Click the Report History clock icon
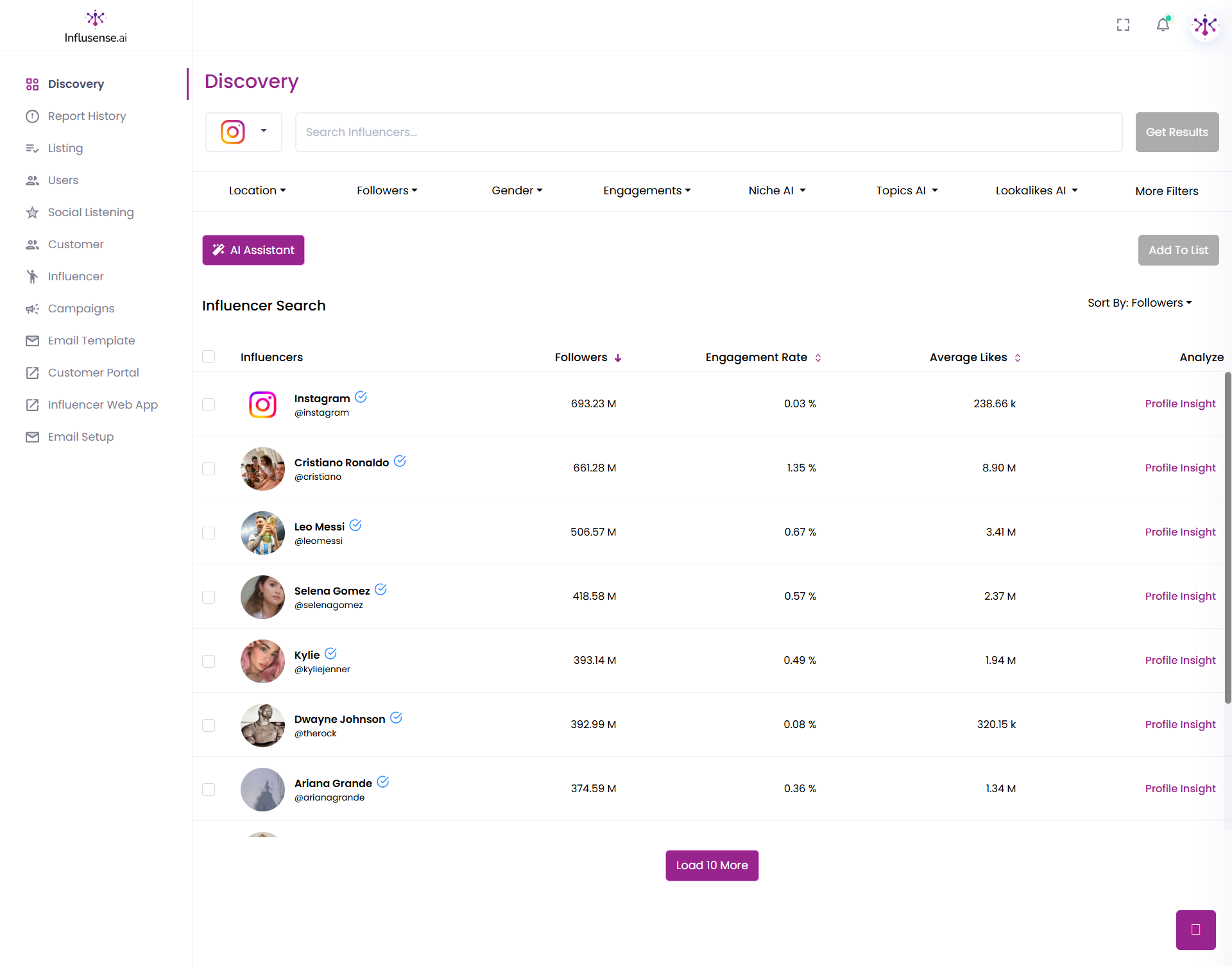Image resolution: width=1232 pixels, height=966 pixels. tap(32, 116)
